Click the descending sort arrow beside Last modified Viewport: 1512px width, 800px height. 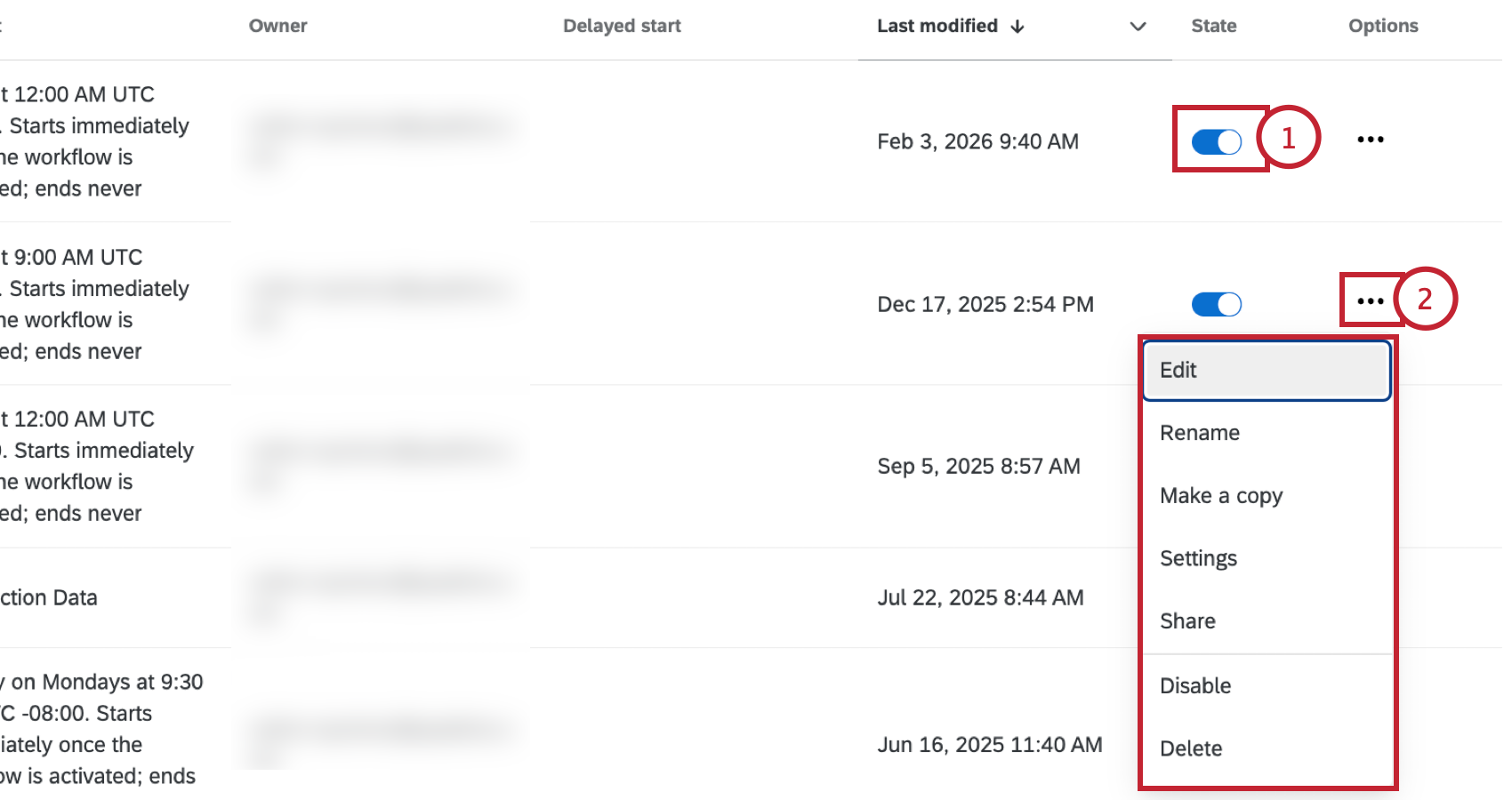tap(1017, 26)
